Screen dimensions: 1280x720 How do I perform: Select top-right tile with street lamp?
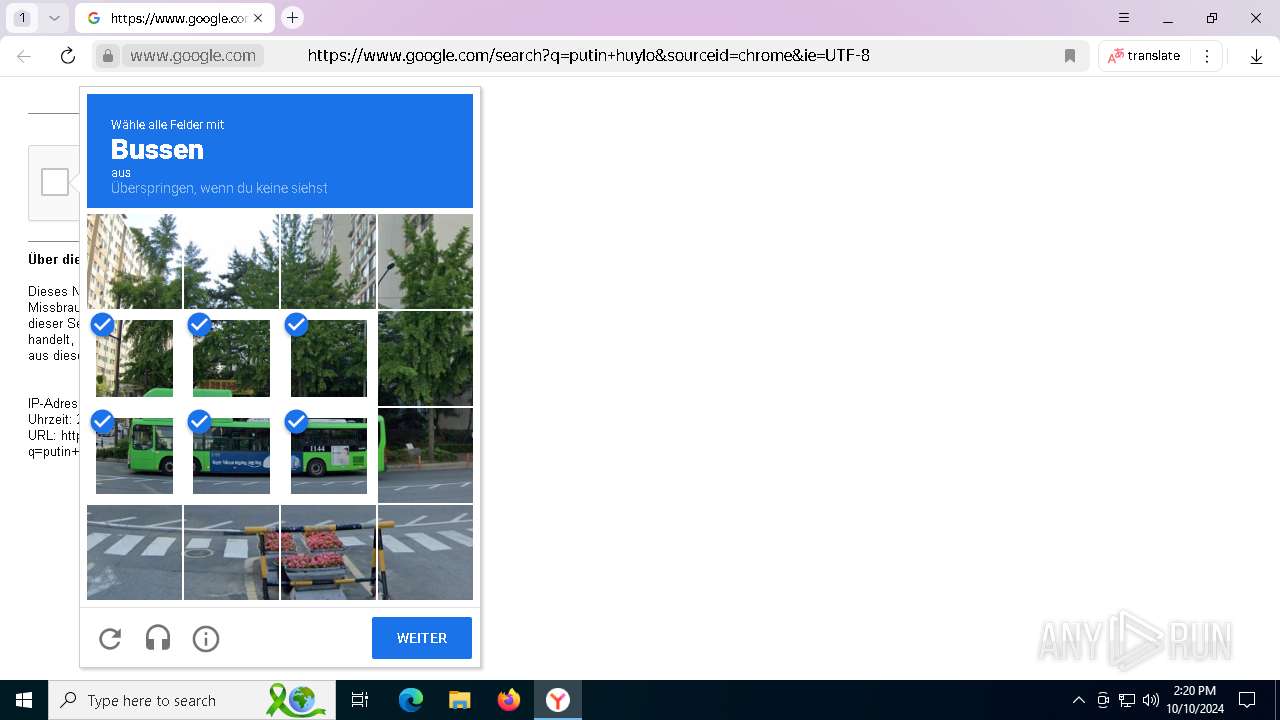(425, 261)
